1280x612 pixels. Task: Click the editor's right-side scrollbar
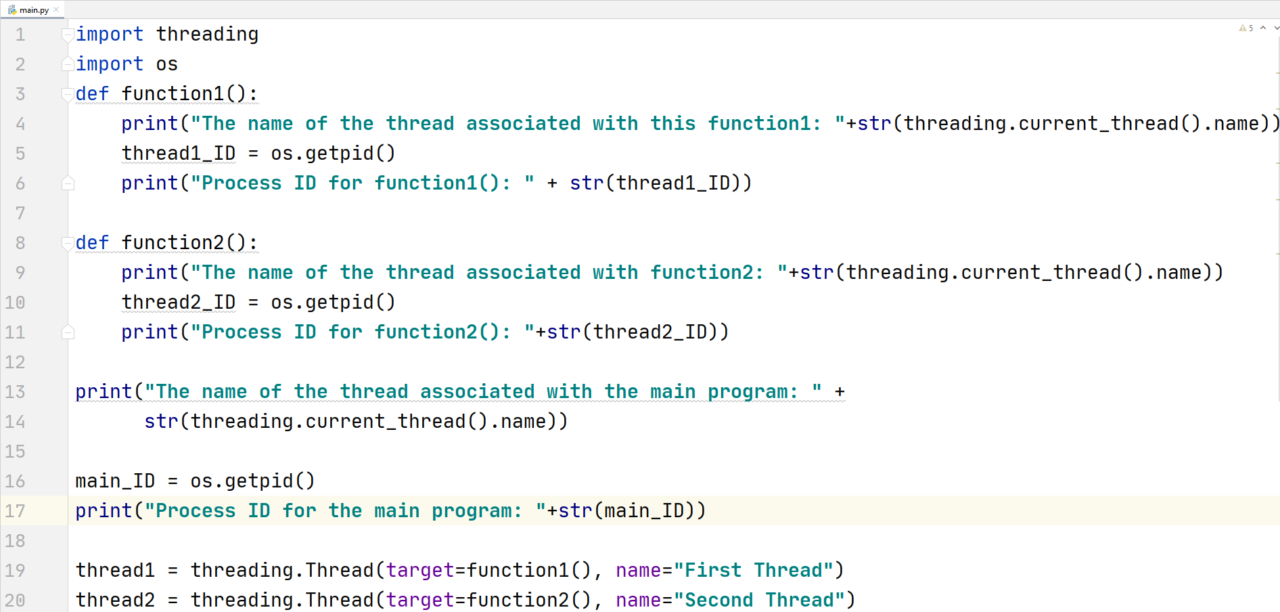pyautogui.click(x=1274, y=300)
